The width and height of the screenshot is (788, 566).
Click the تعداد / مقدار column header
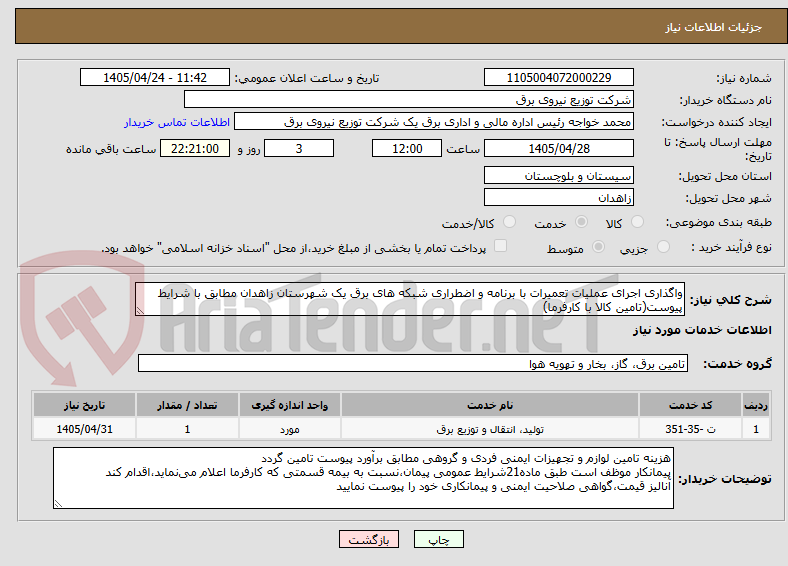pos(187,405)
